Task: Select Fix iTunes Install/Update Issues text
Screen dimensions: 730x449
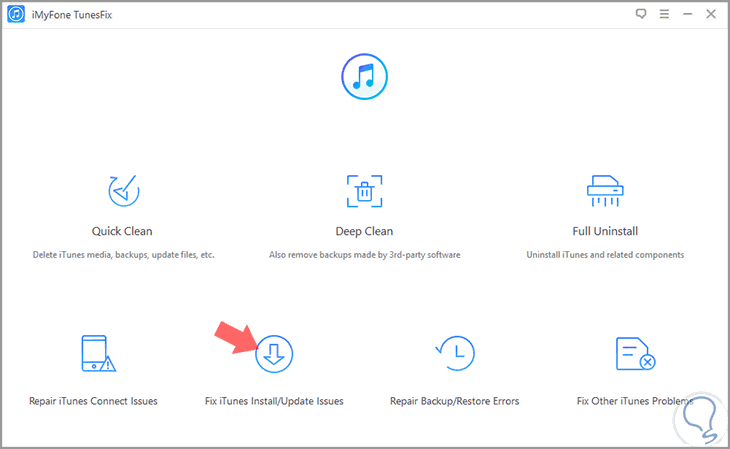Action: pos(274,401)
